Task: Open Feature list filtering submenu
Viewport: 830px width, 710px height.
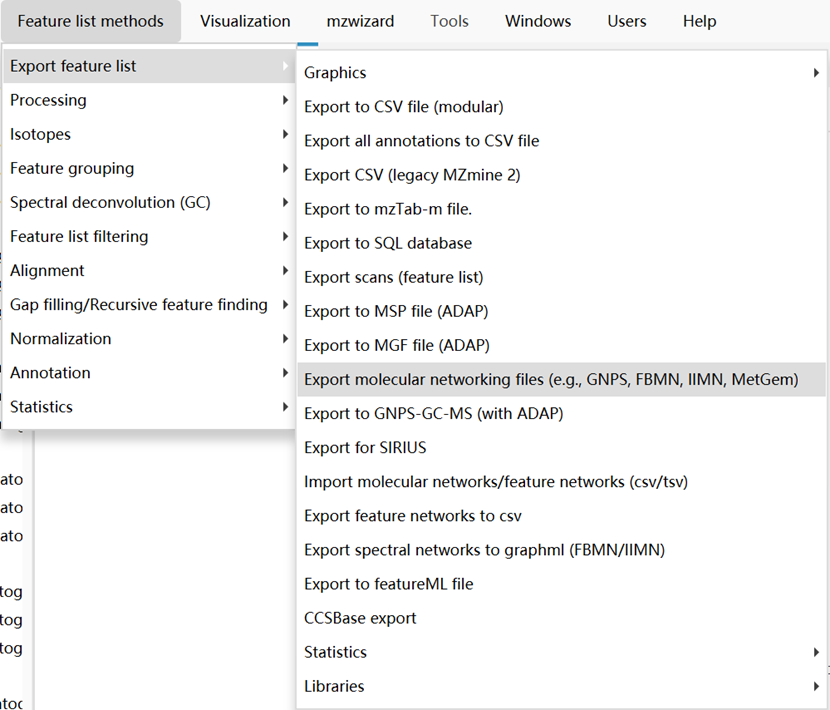Action: 79,236
